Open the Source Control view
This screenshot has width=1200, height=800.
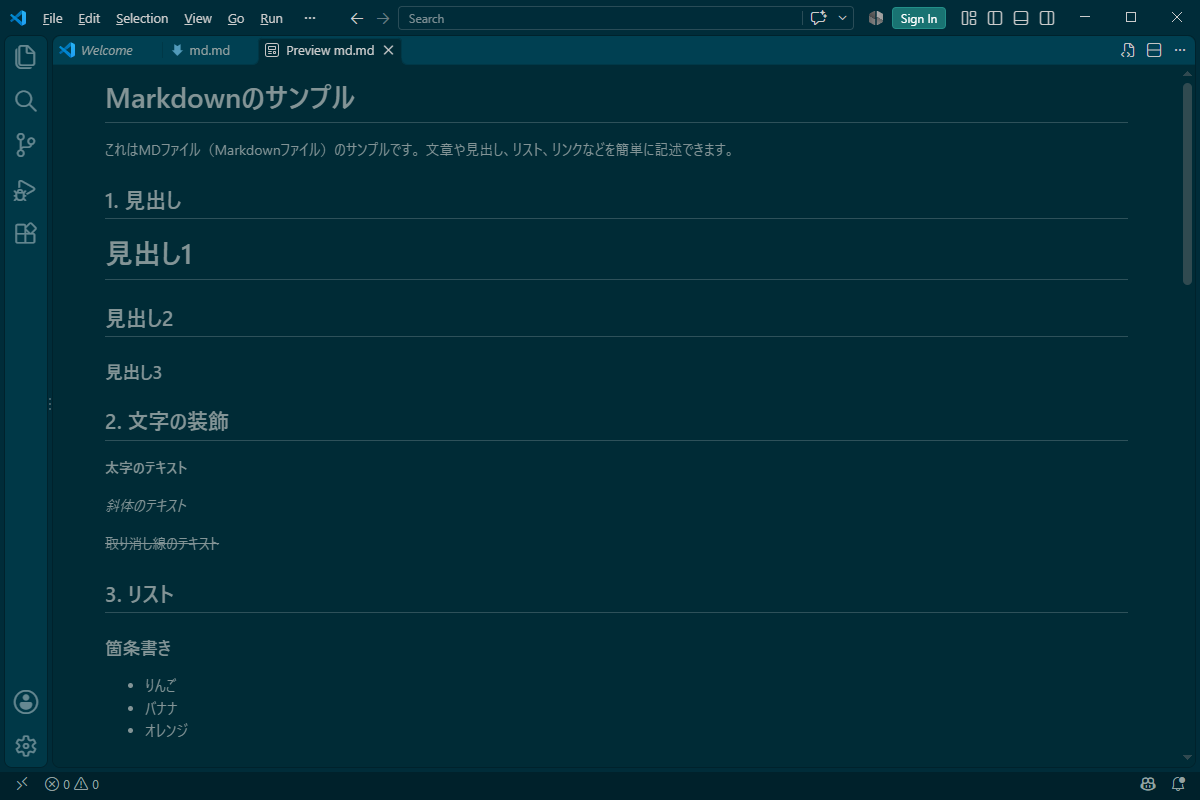26,145
